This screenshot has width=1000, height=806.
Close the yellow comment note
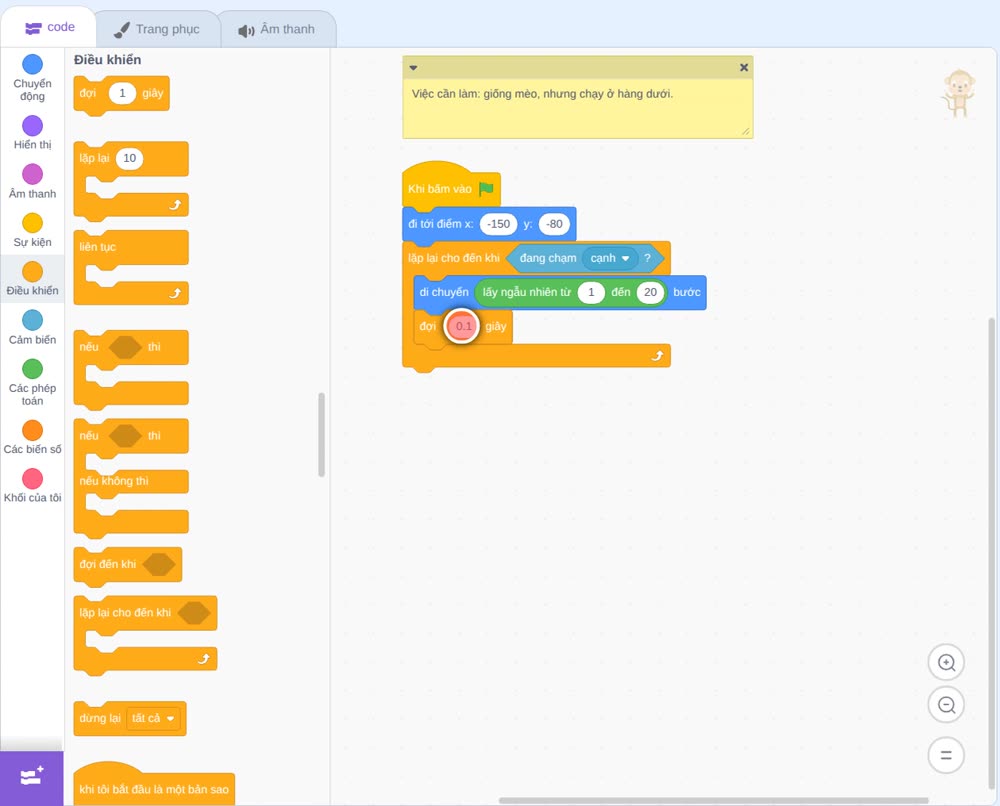[744, 68]
